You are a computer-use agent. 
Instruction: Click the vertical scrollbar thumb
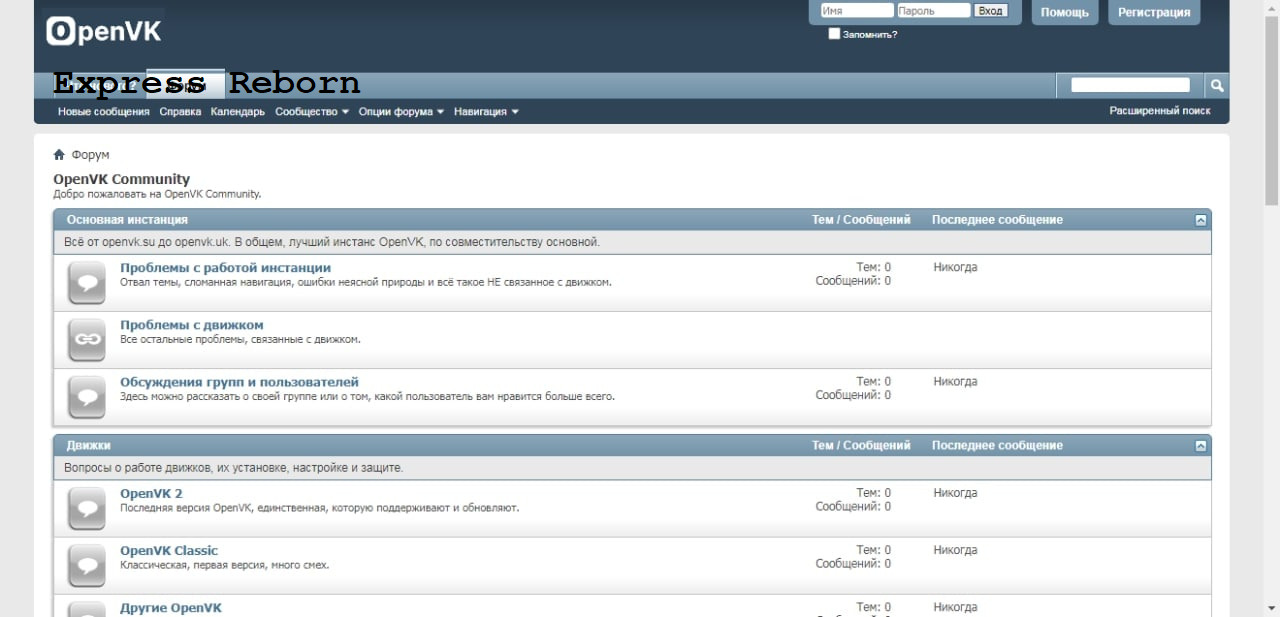(1271, 110)
